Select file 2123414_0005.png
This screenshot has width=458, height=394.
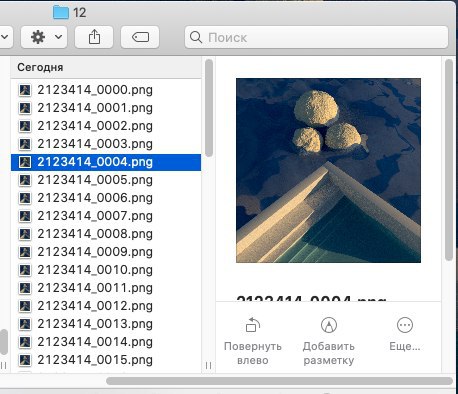tap(106, 180)
